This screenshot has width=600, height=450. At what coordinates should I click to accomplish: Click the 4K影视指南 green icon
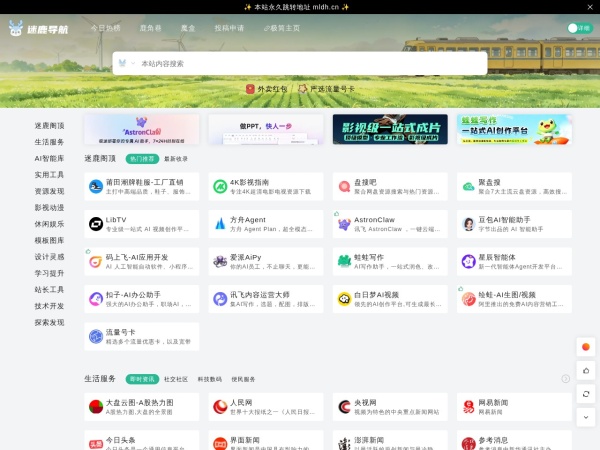click(220, 186)
